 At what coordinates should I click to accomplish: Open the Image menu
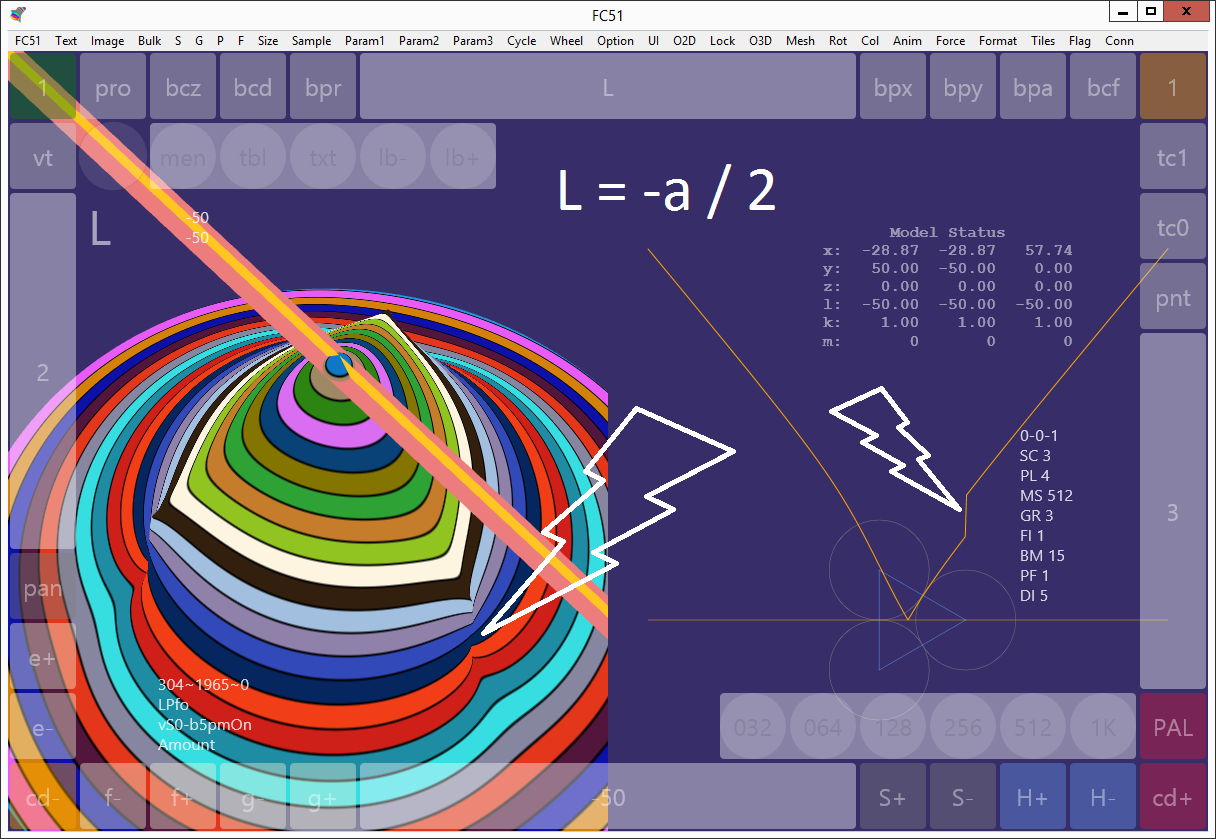point(107,41)
